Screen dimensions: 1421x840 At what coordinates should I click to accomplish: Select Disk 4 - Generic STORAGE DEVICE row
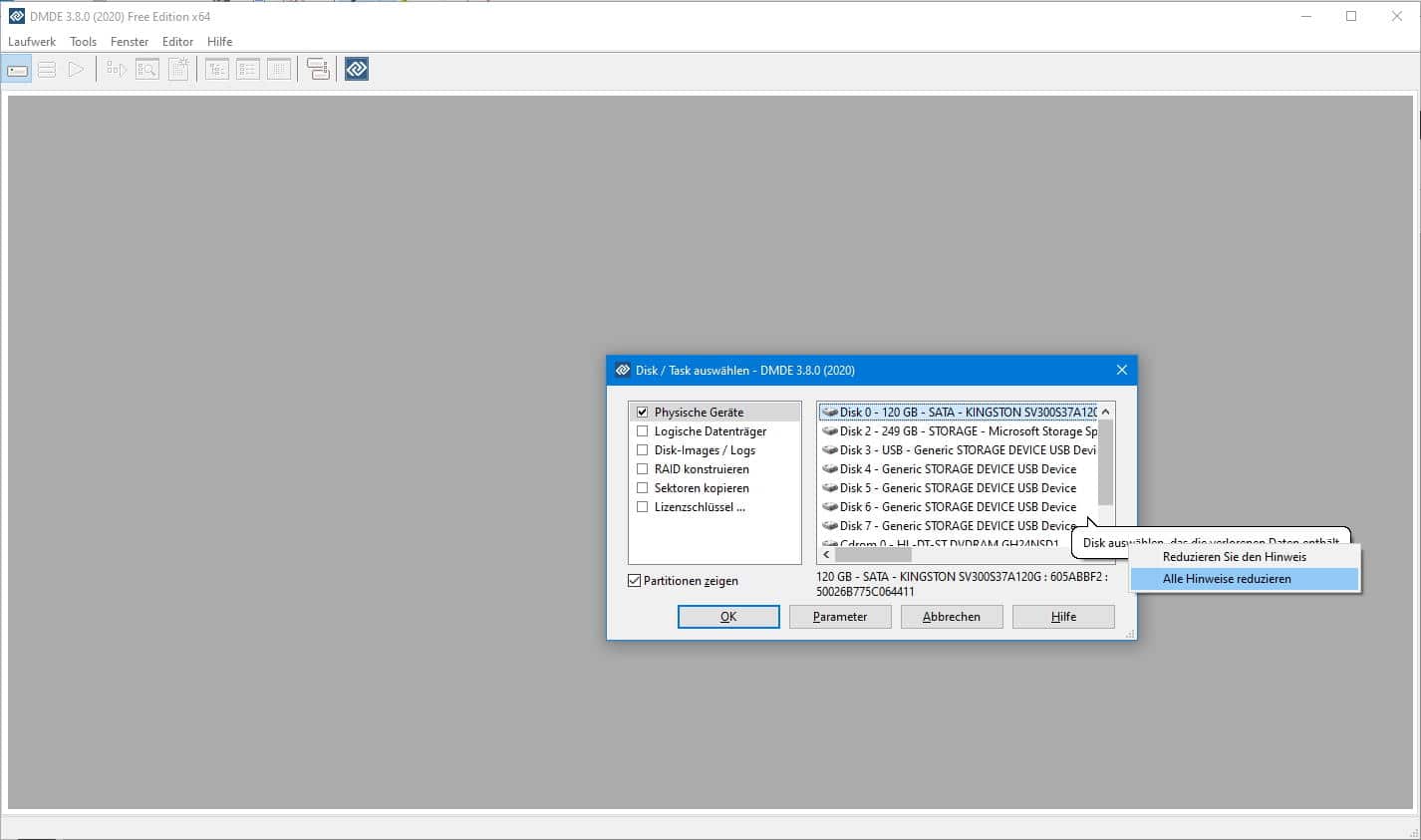click(959, 469)
